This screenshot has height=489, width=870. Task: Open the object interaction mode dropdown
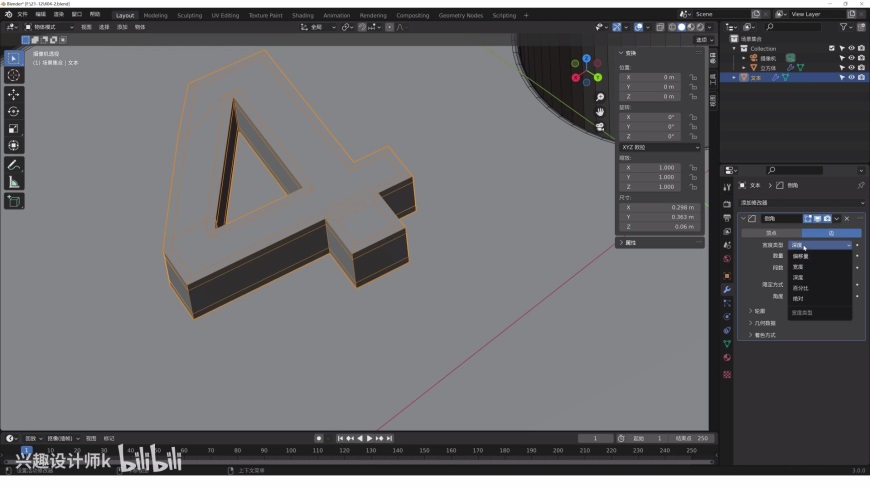click(x=49, y=27)
